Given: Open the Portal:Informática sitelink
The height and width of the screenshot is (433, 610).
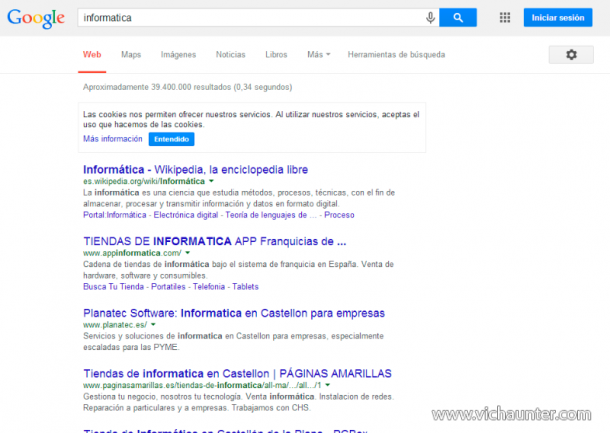Looking at the screenshot, I should pos(114,215).
